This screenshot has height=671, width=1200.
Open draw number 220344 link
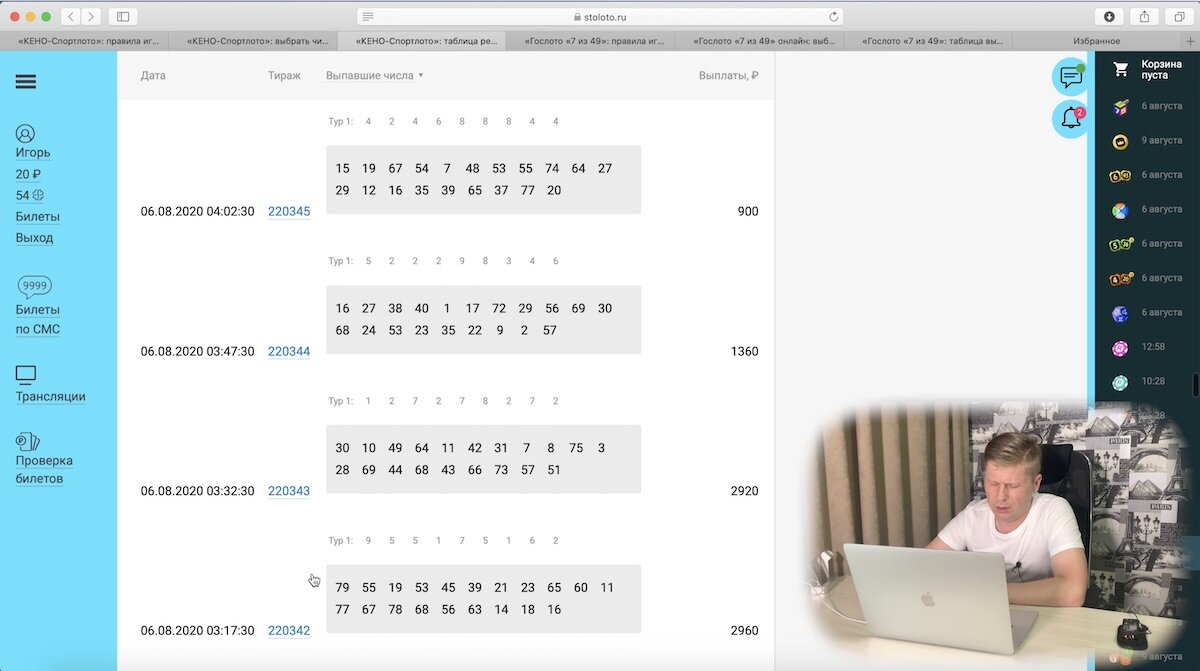[x=289, y=352]
